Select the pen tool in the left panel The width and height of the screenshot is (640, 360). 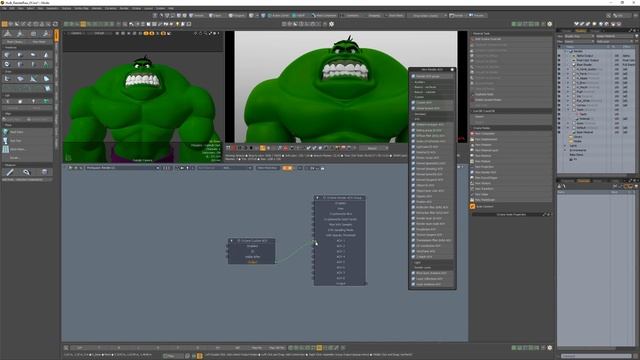tap(10, 172)
